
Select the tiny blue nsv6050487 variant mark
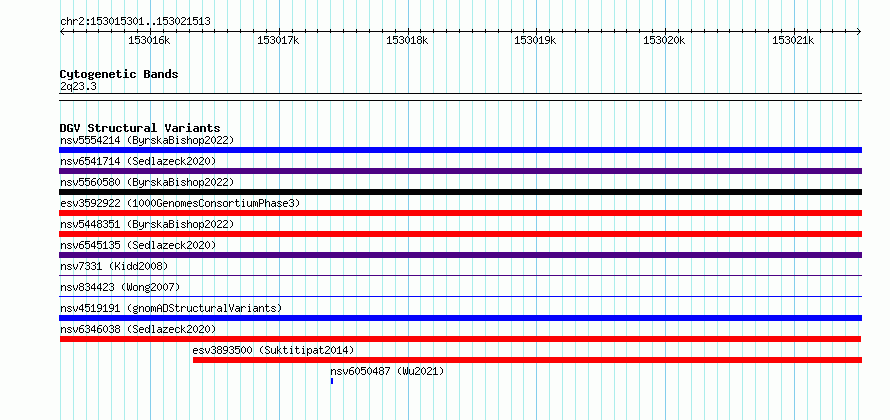[331, 381]
